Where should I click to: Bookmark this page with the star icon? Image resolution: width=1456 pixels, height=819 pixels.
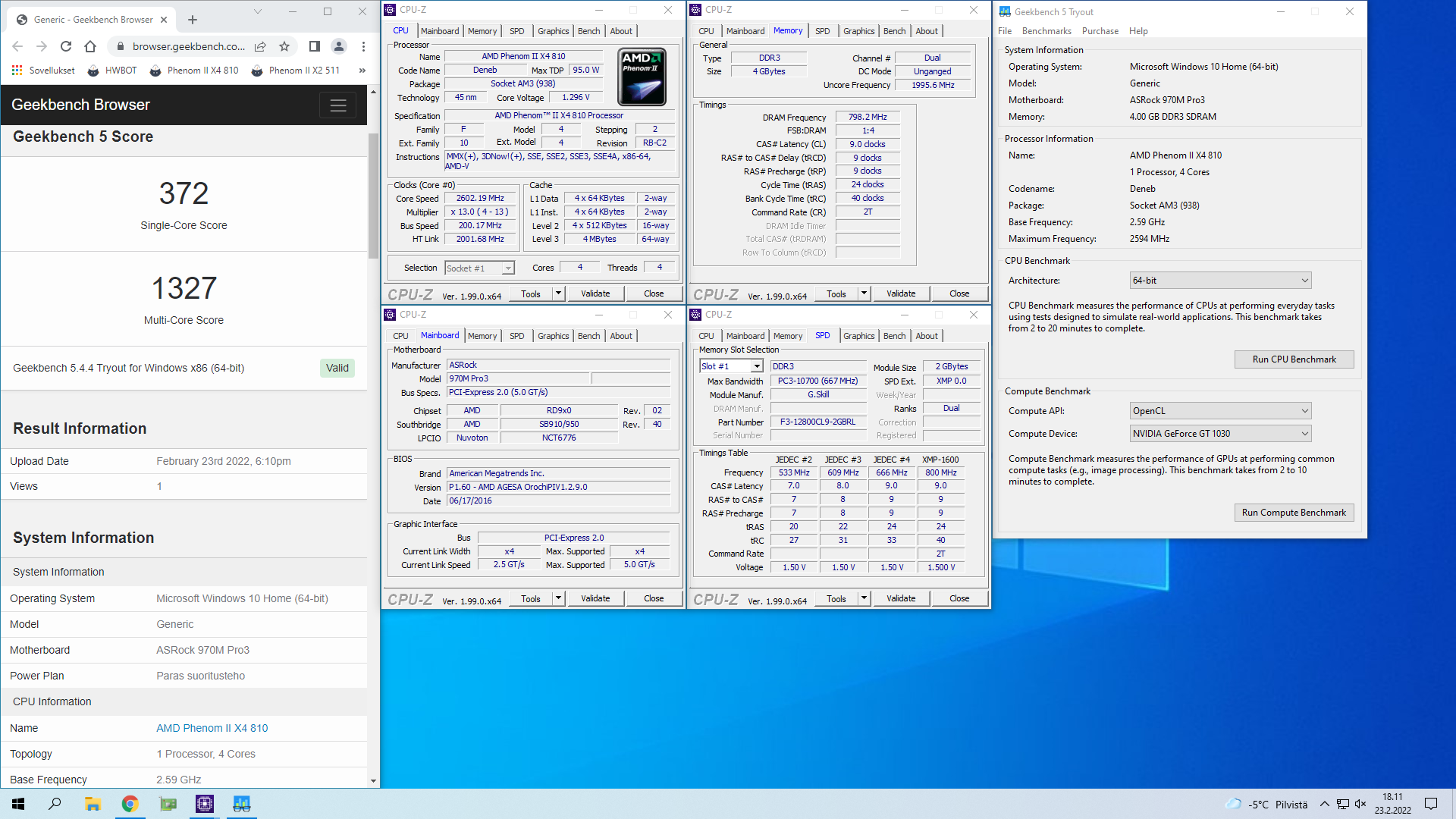pyautogui.click(x=284, y=46)
